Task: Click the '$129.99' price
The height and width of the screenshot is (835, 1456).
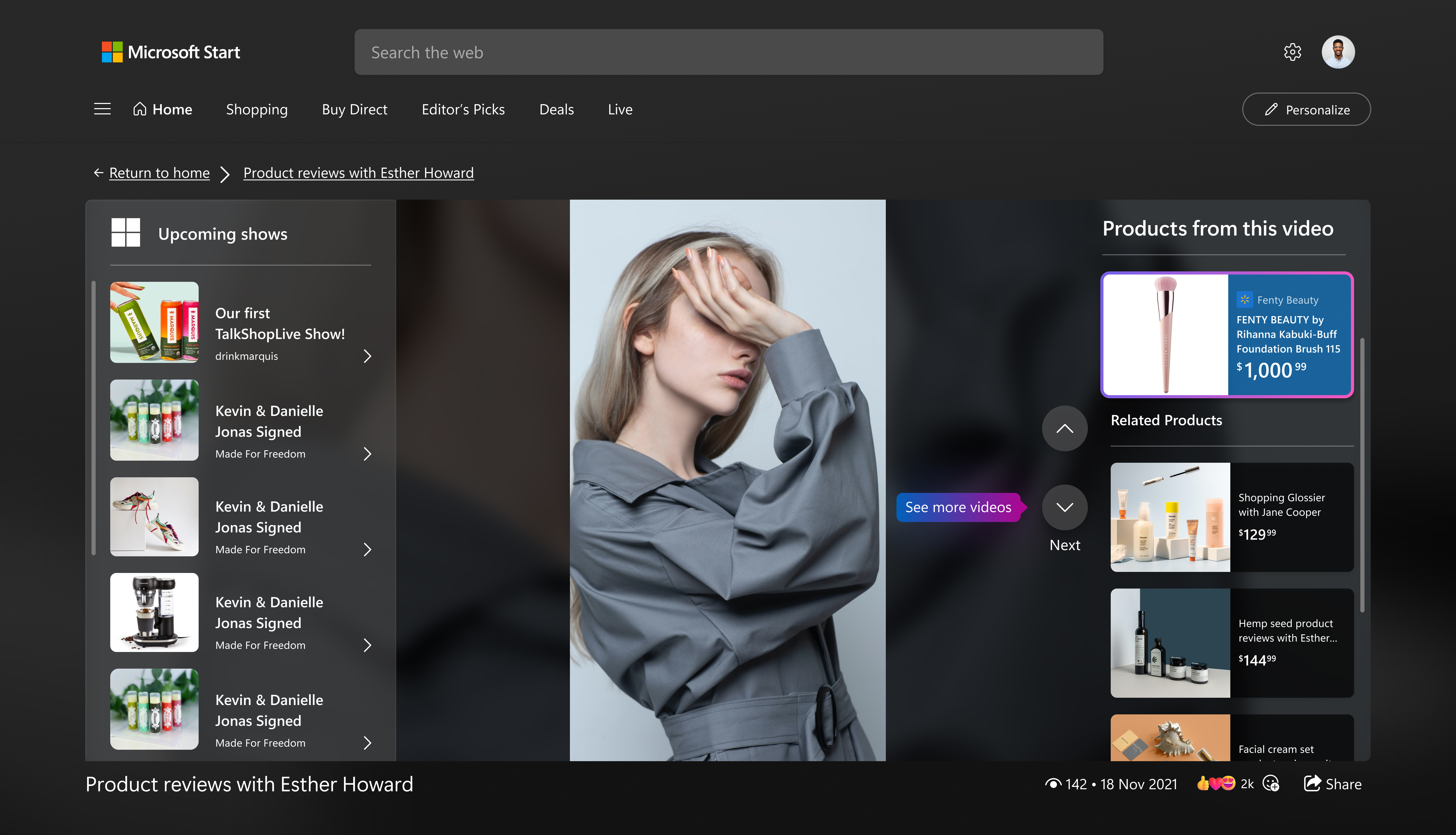Action: pyautogui.click(x=1257, y=534)
